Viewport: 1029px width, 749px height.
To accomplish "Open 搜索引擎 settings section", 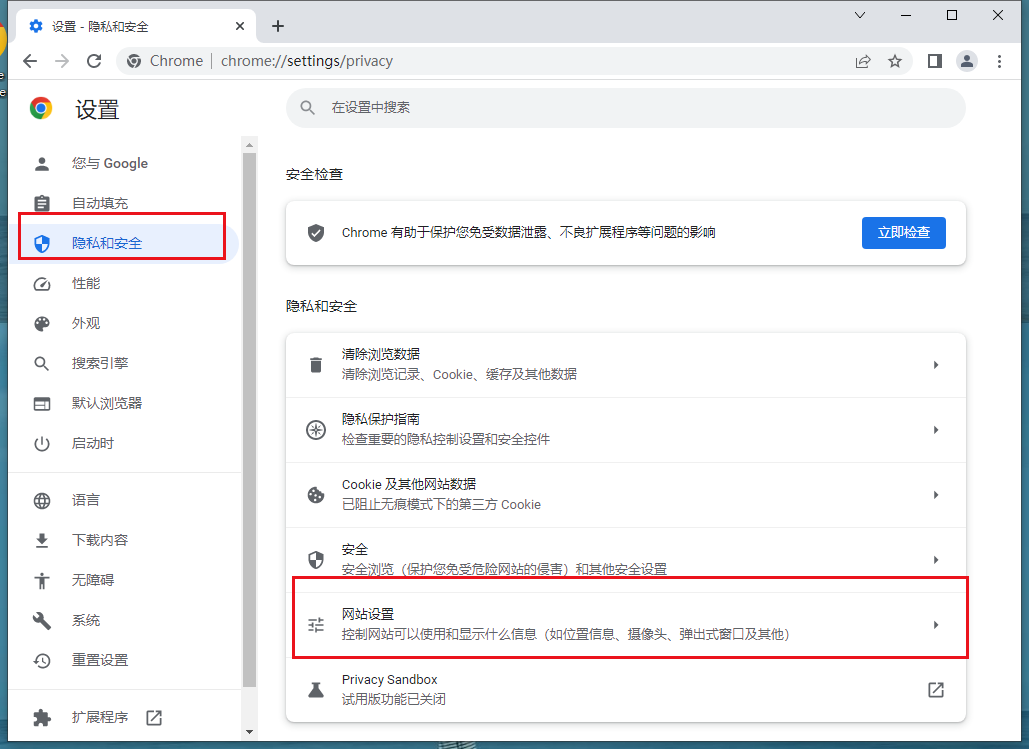I will tap(125, 364).
